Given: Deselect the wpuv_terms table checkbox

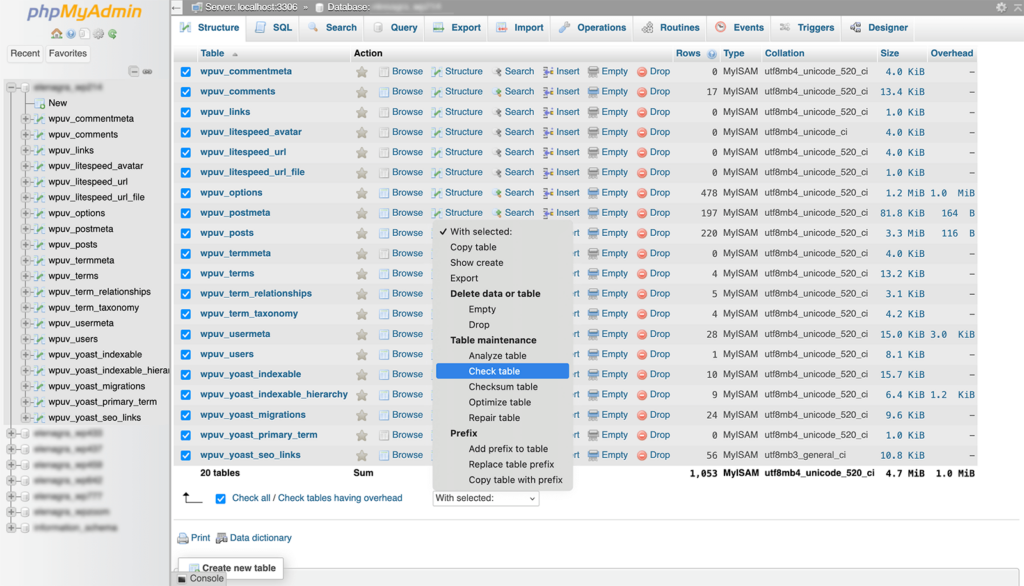Looking at the screenshot, I should click(186, 274).
